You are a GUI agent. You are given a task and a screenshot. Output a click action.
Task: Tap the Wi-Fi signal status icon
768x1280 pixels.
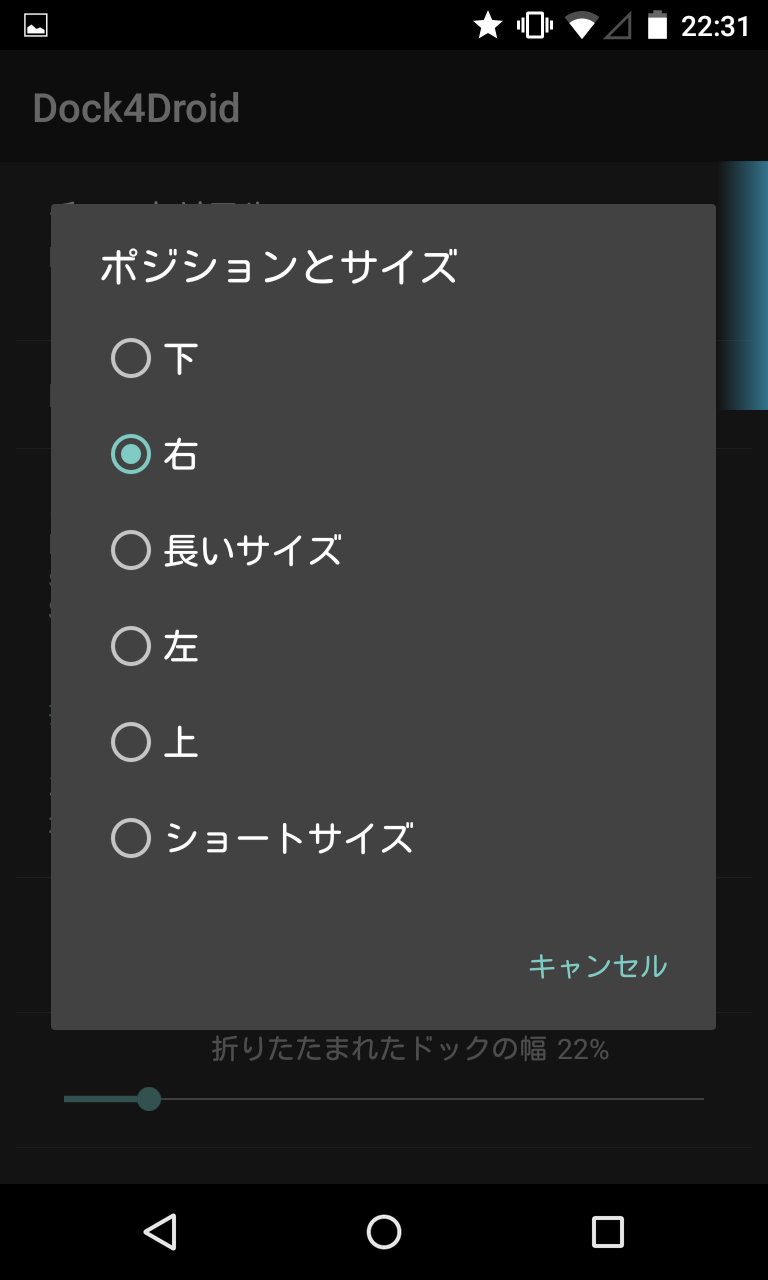click(x=581, y=26)
